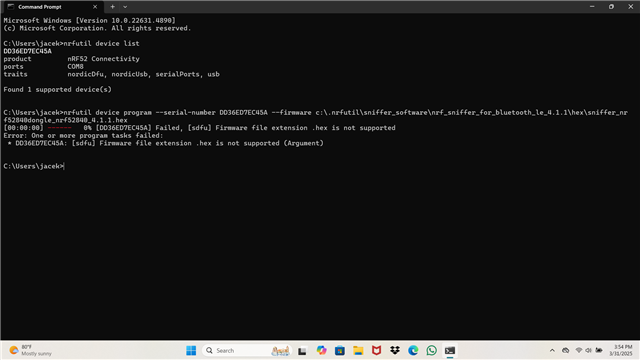Click the 'COM8' ports value
Image resolution: width=640 pixels, height=360 pixels.
(x=76, y=67)
